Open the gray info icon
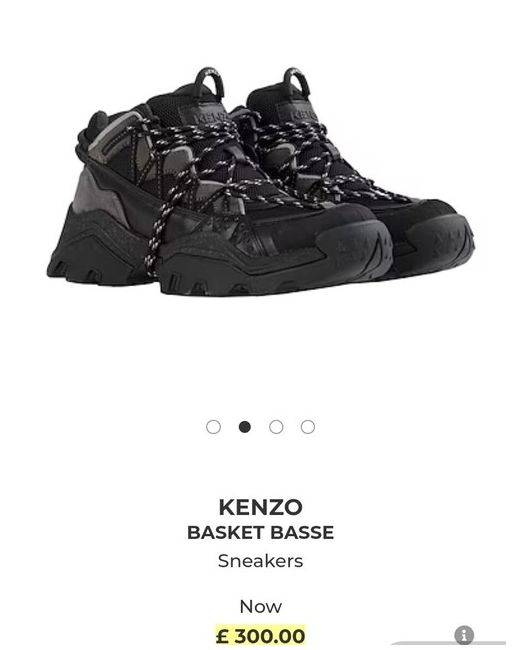Image resolution: width=520 pixels, height=650 pixels. 464,635
